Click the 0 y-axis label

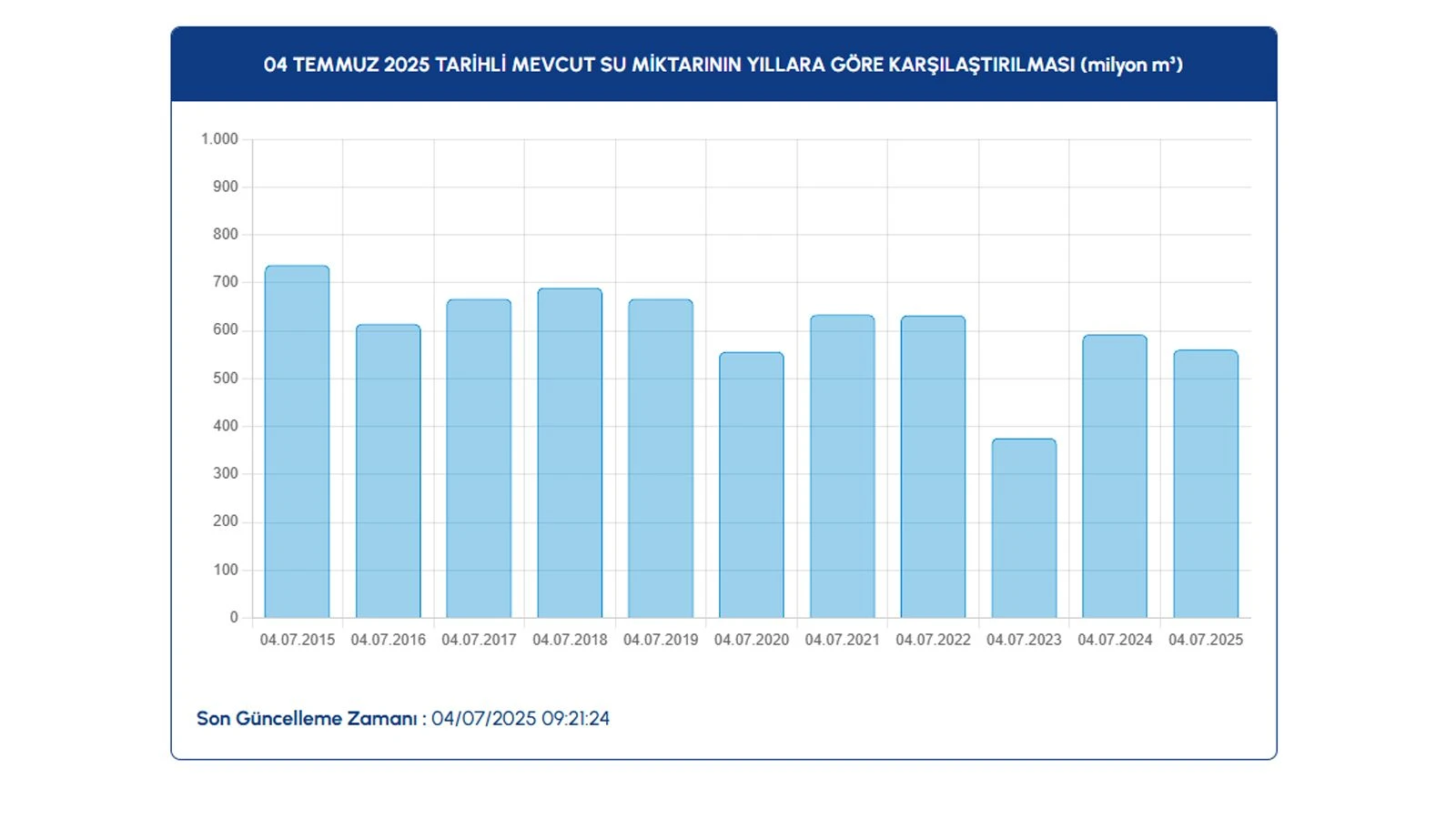click(234, 618)
